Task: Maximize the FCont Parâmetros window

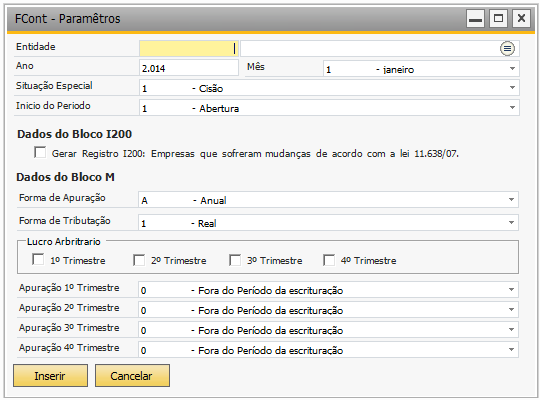Action: click(498, 18)
